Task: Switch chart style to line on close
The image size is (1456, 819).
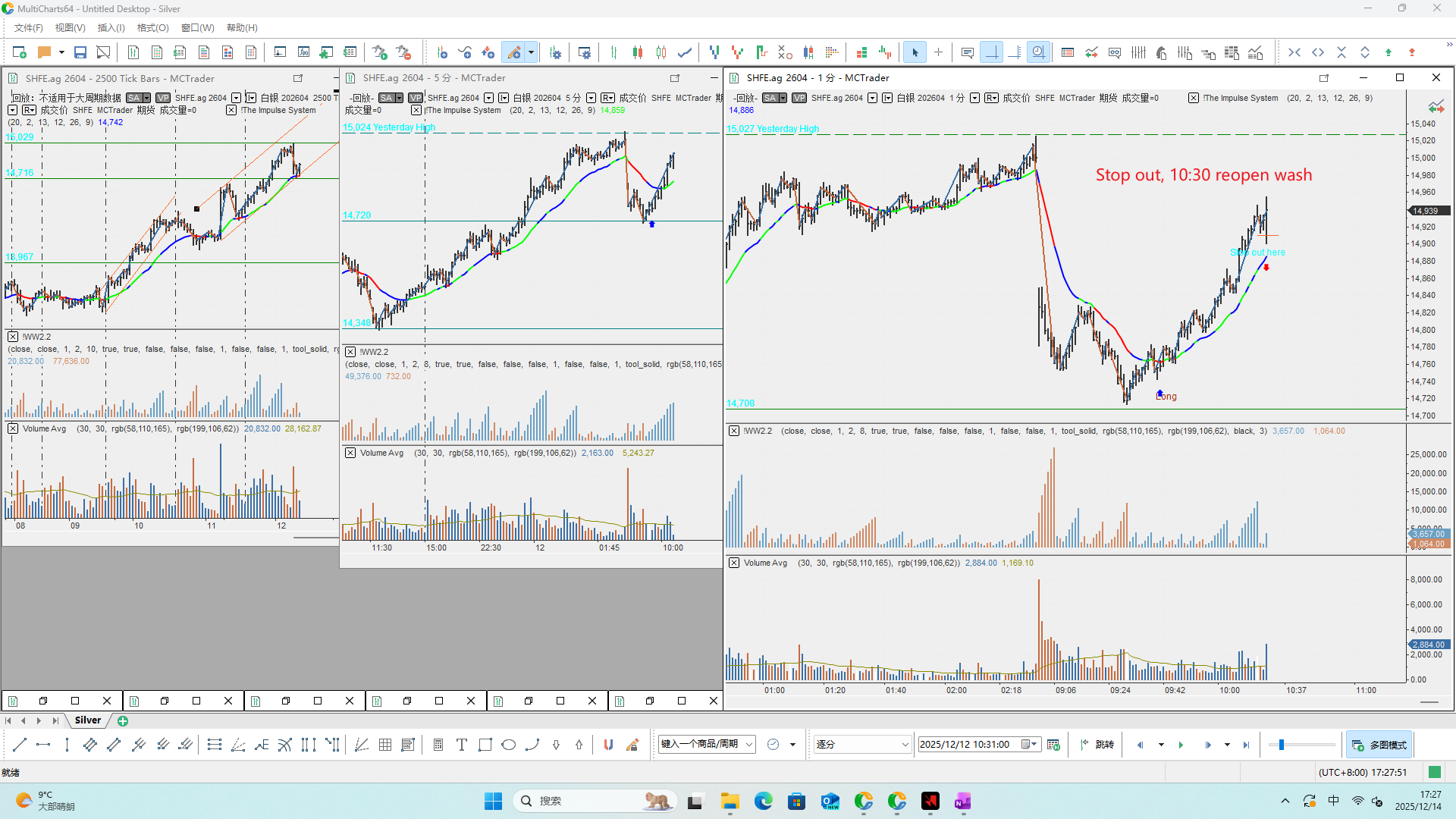Action: 685,52
